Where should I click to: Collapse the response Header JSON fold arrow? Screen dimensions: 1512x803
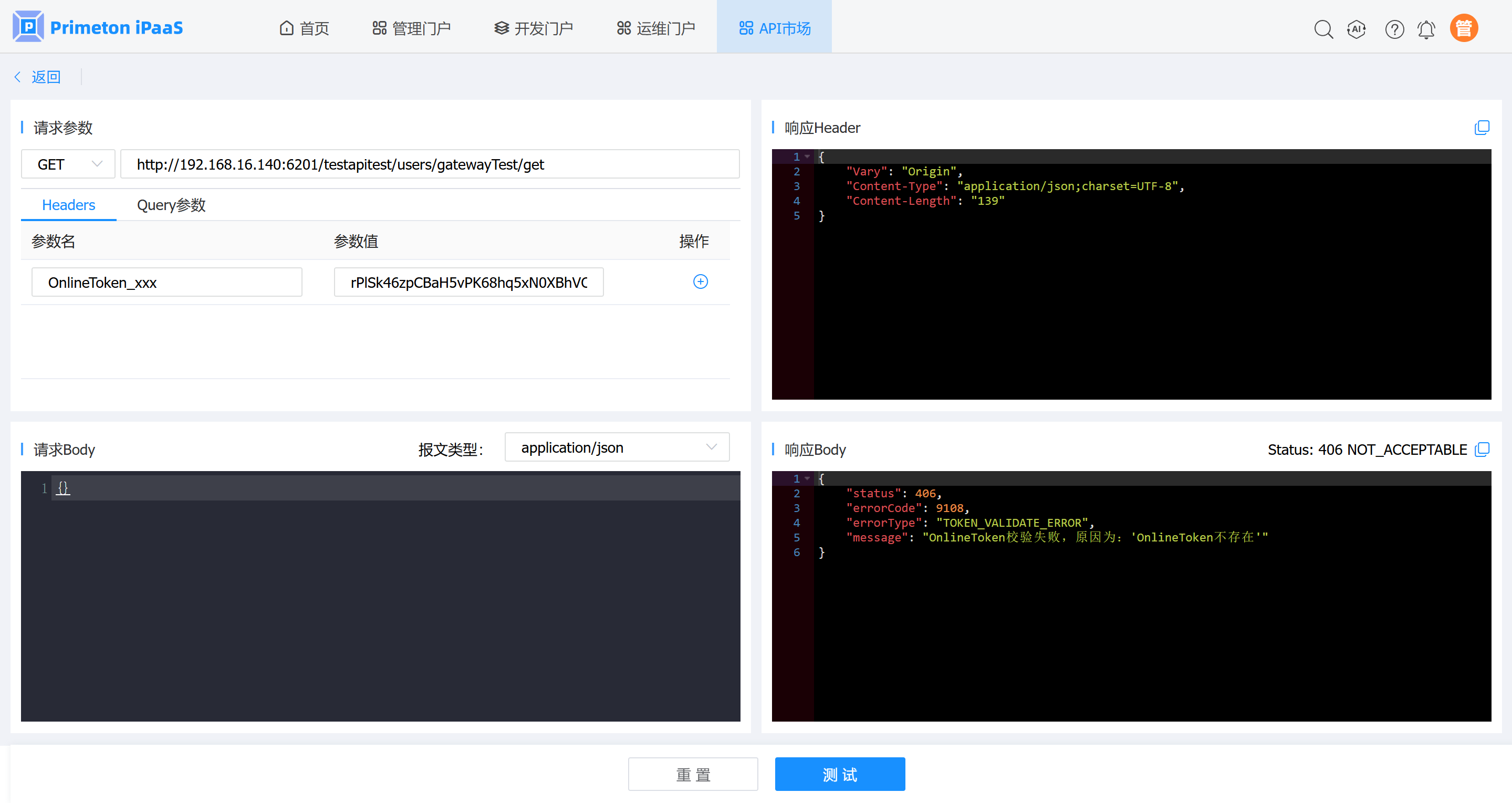[x=808, y=157]
